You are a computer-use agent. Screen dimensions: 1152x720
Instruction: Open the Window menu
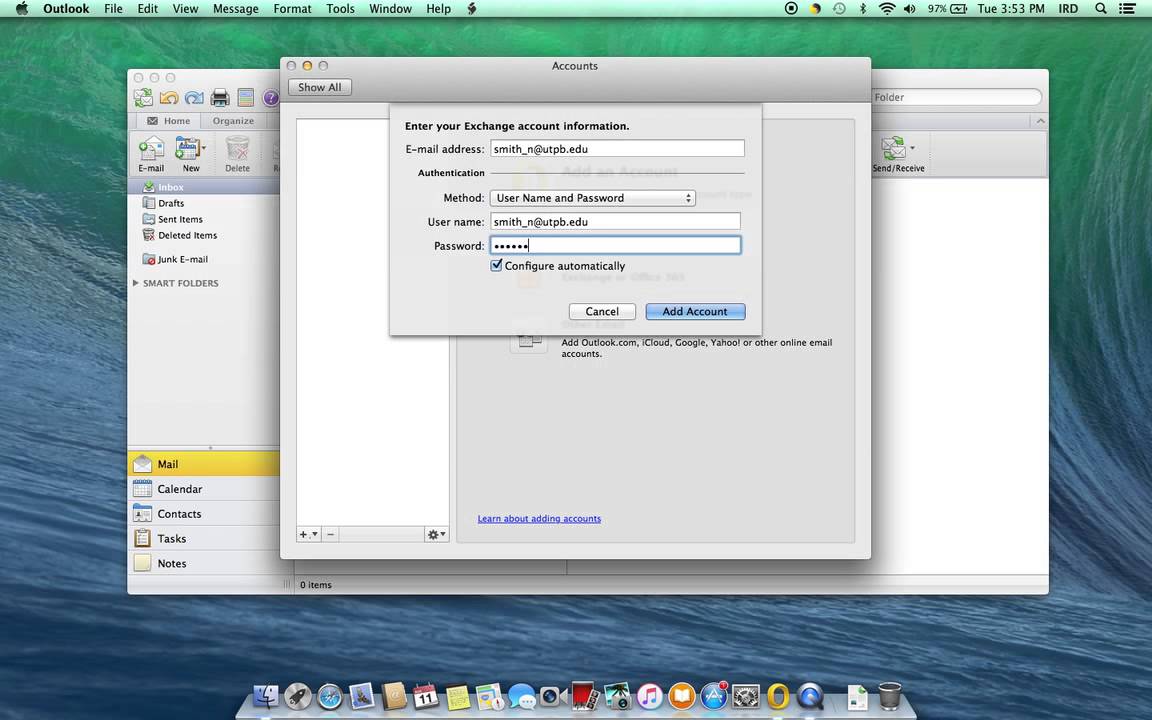pyautogui.click(x=390, y=9)
